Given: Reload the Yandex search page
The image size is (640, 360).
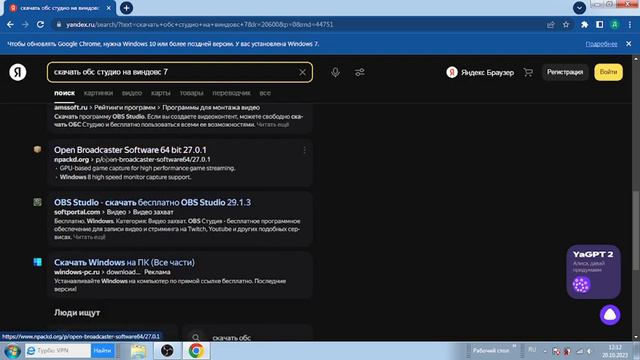Looking at the screenshot, I should click(40, 24).
